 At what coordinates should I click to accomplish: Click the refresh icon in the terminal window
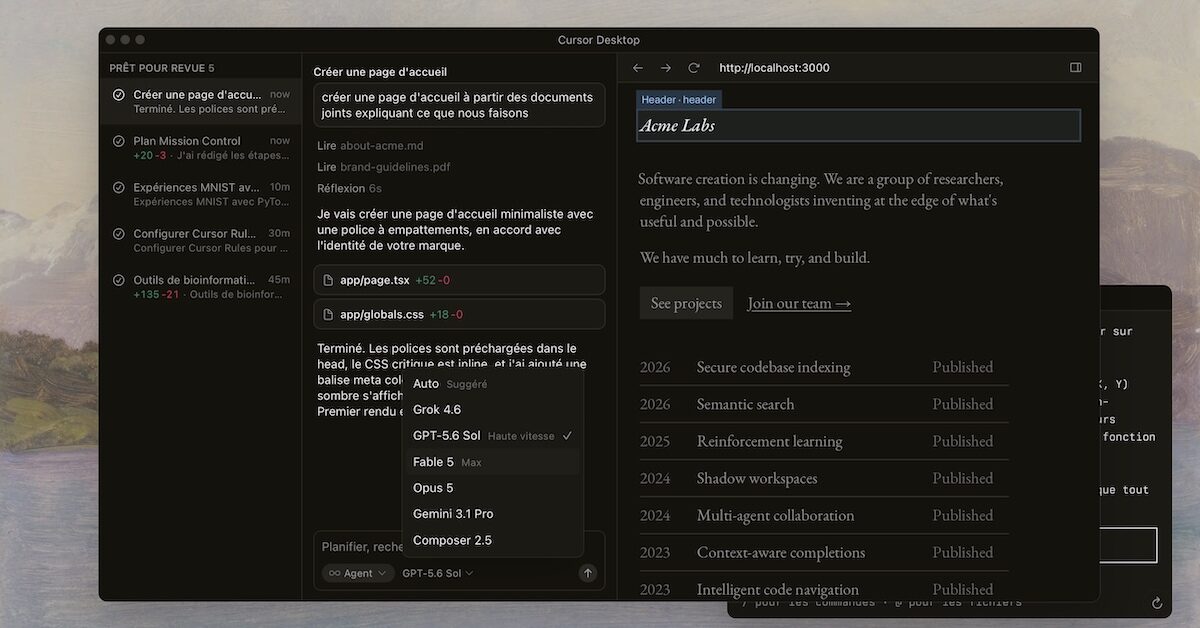1157,603
